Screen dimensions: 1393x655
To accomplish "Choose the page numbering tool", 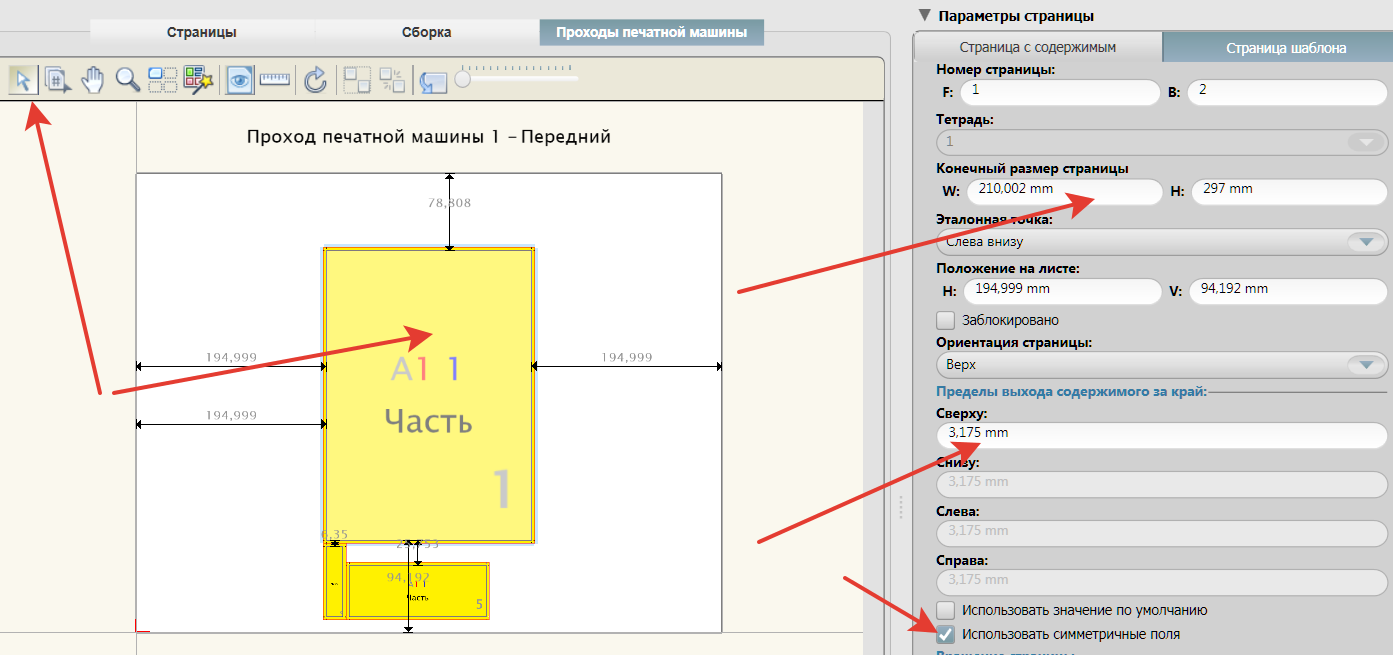I will coord(59,80).
